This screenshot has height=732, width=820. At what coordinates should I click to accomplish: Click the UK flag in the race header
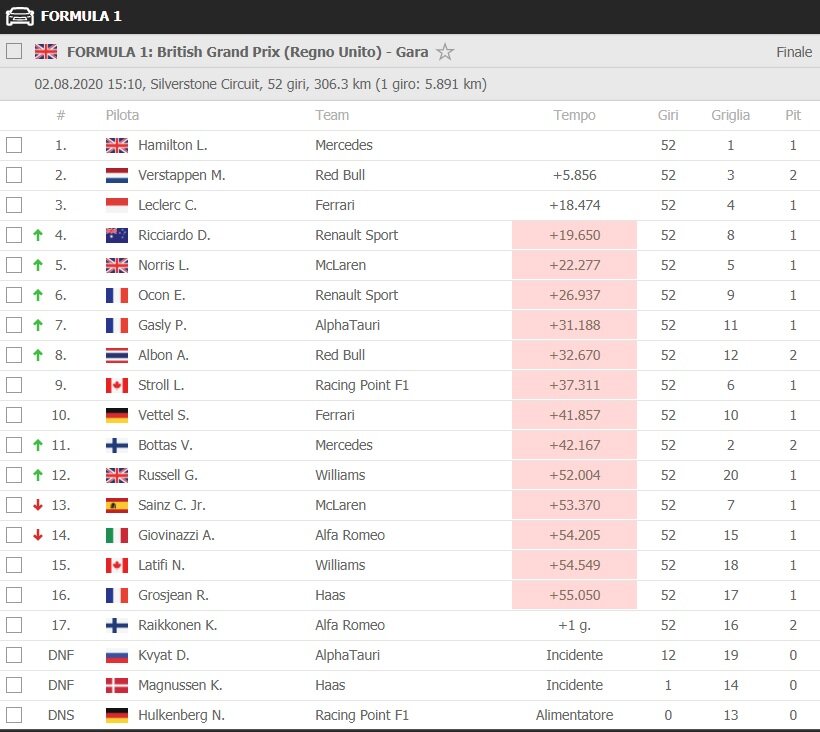(46, 52)
